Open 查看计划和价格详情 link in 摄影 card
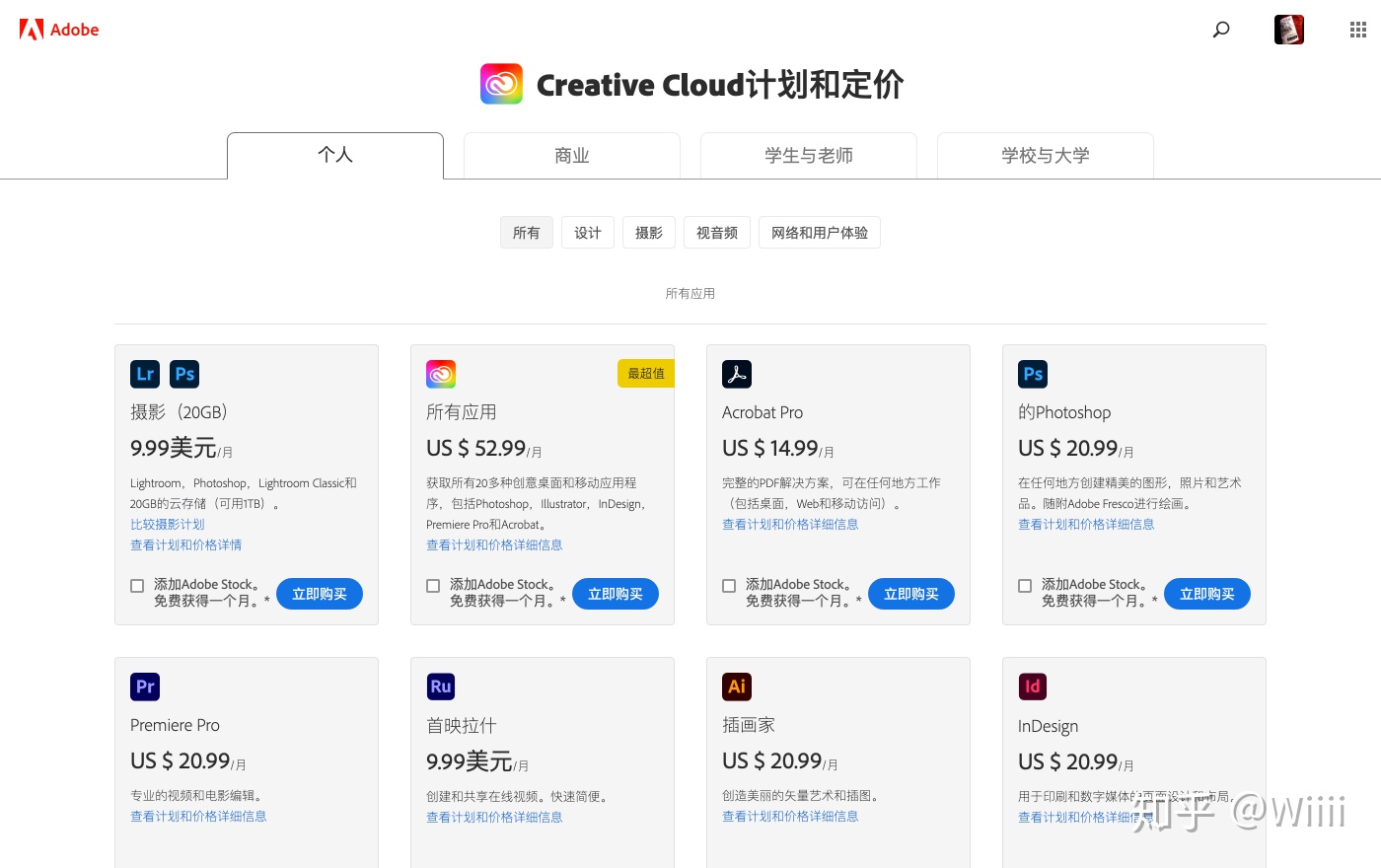This screenshot has width=1381, height=868. point(186,544)
